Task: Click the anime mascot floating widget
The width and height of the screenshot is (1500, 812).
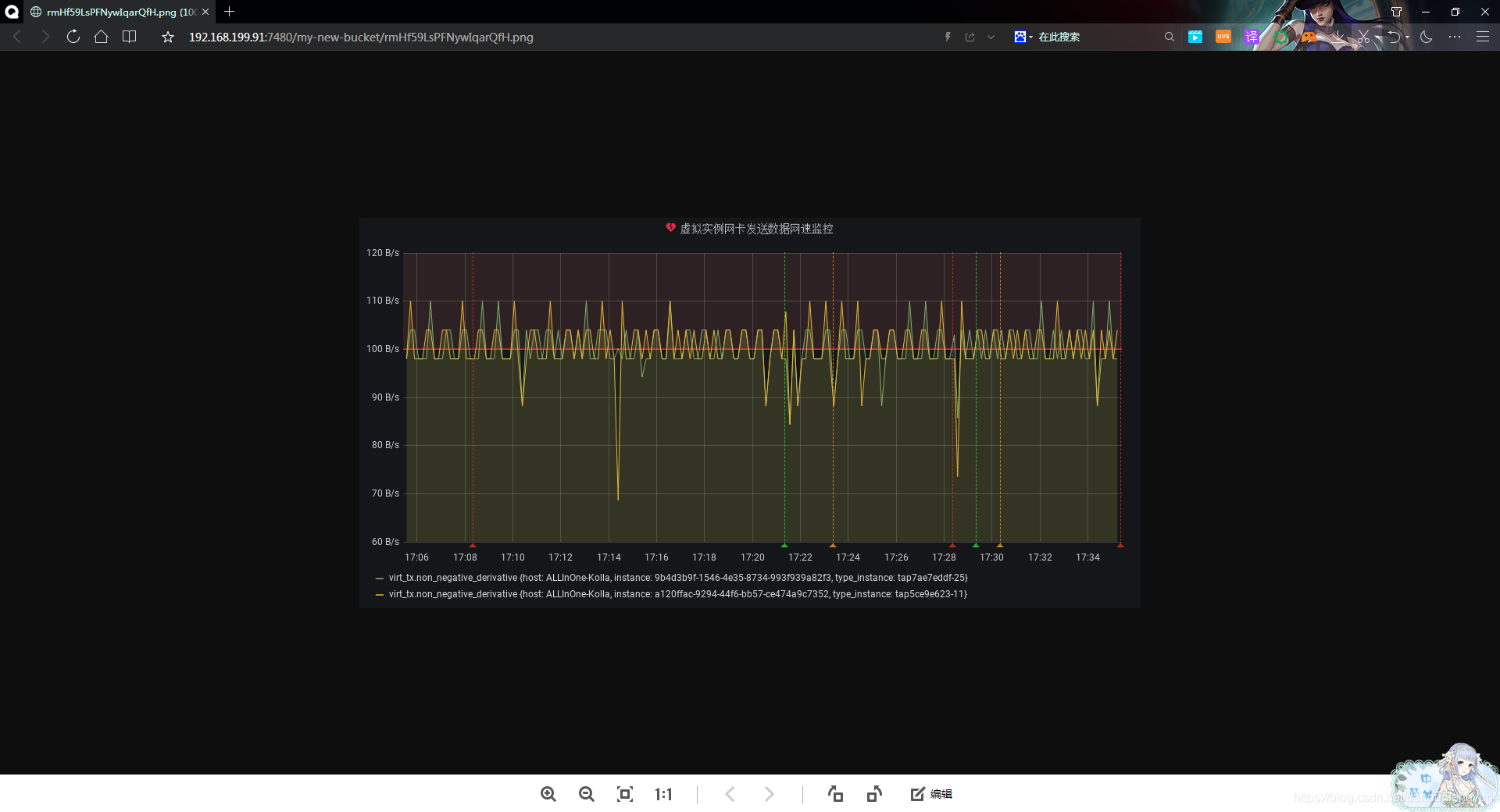Action: 1445,777
